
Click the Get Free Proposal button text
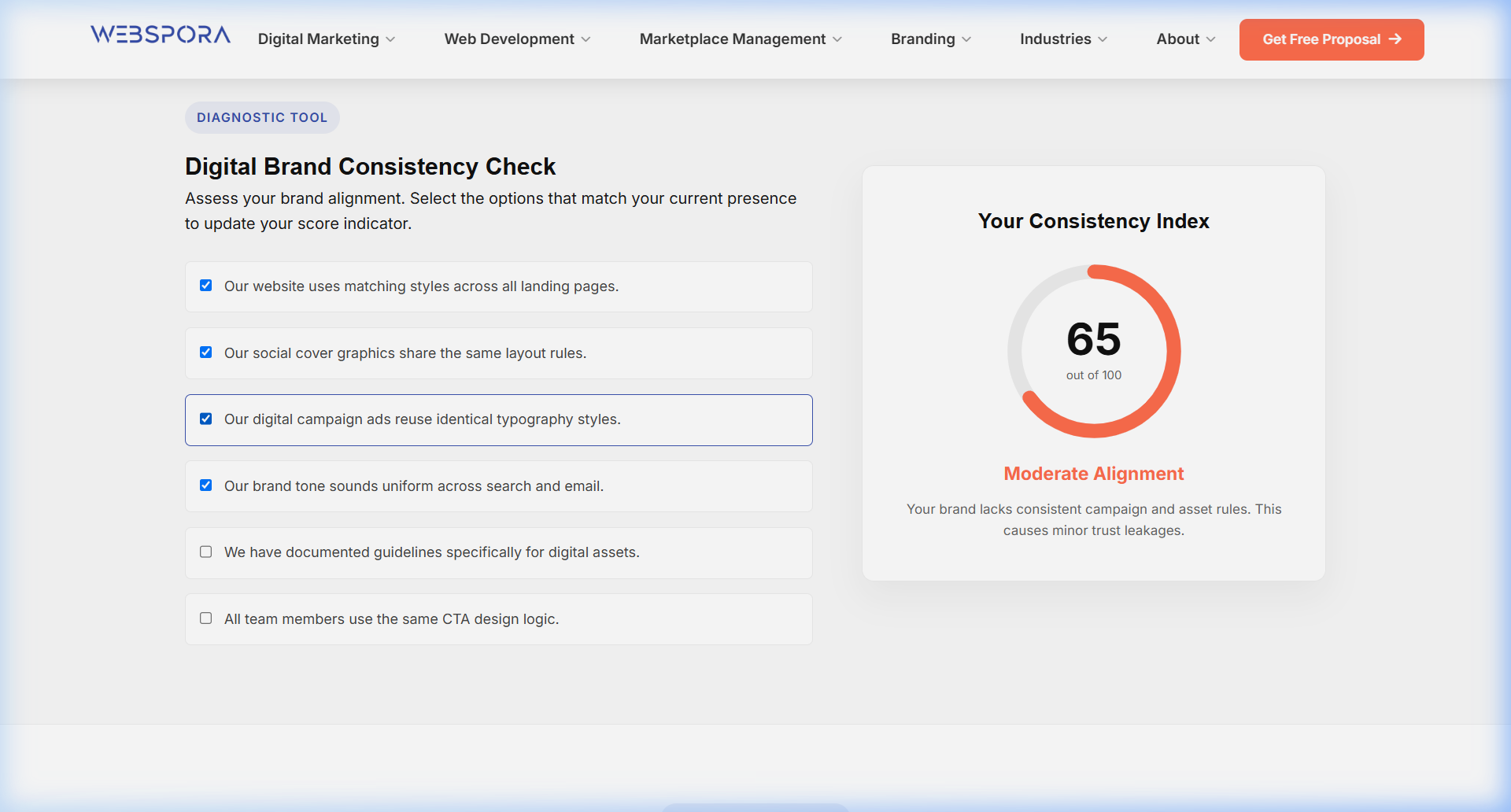(x=1321, y=39)
